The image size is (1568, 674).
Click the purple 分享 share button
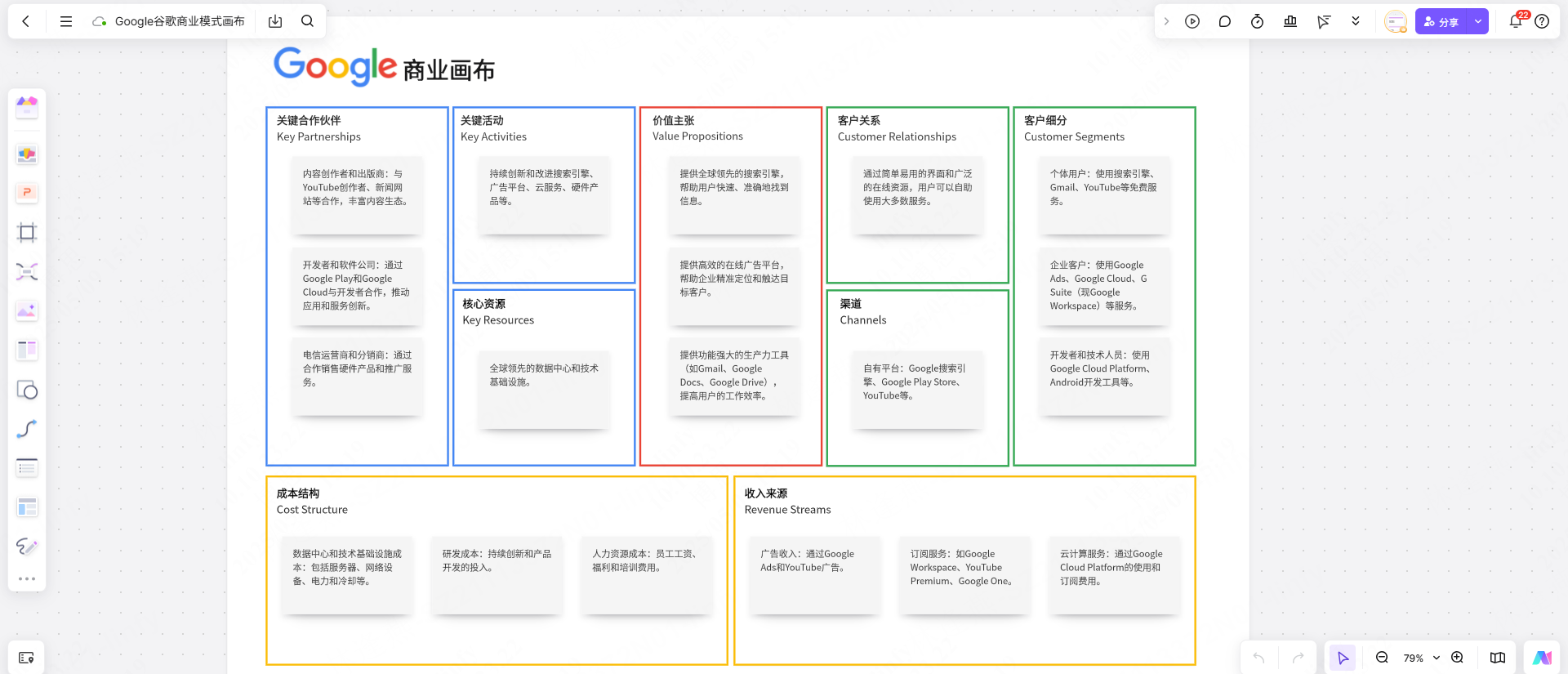[1441, 21]
